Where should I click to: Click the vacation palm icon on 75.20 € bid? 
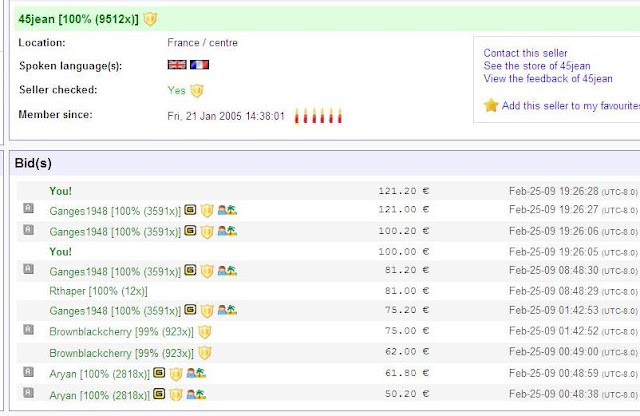point(227,310)
